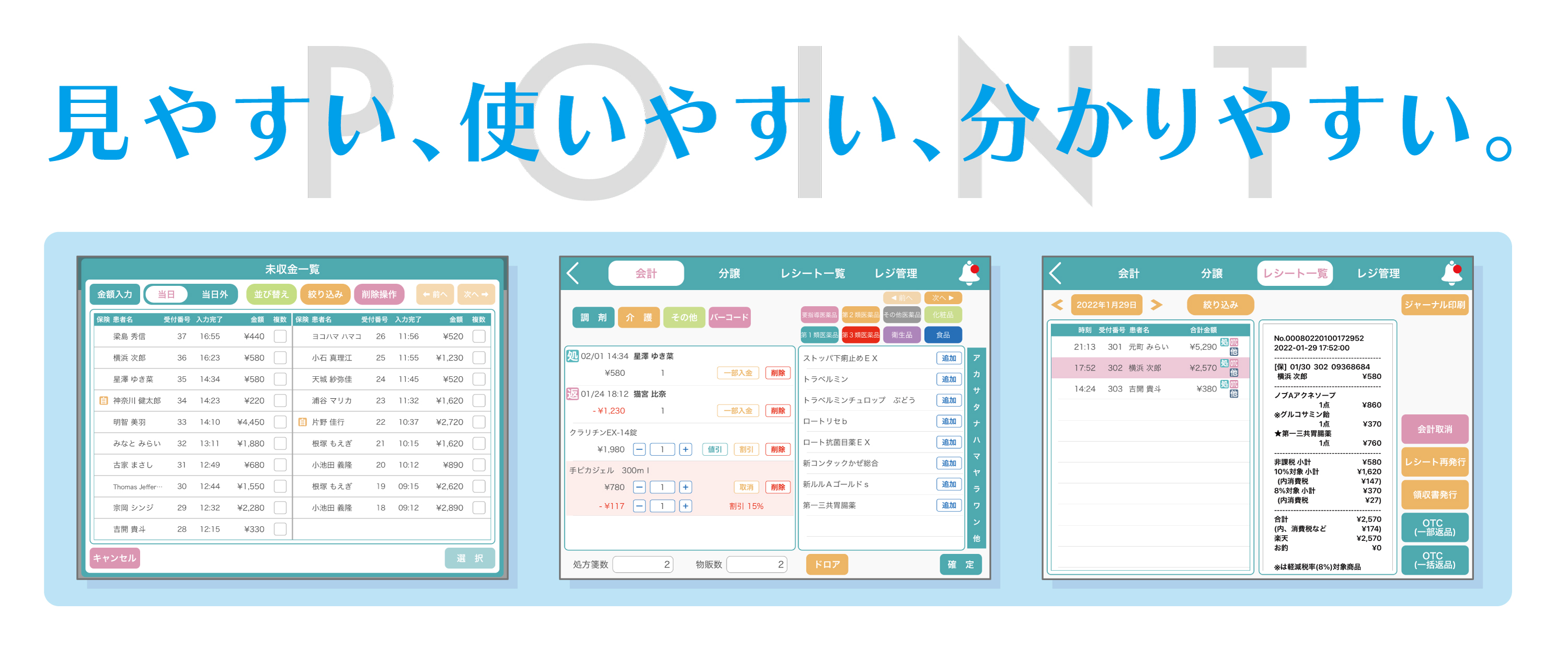The image size is (1568, 648).
Task: Click the note icon beside 片野 佳行
Action: (302, 422)
